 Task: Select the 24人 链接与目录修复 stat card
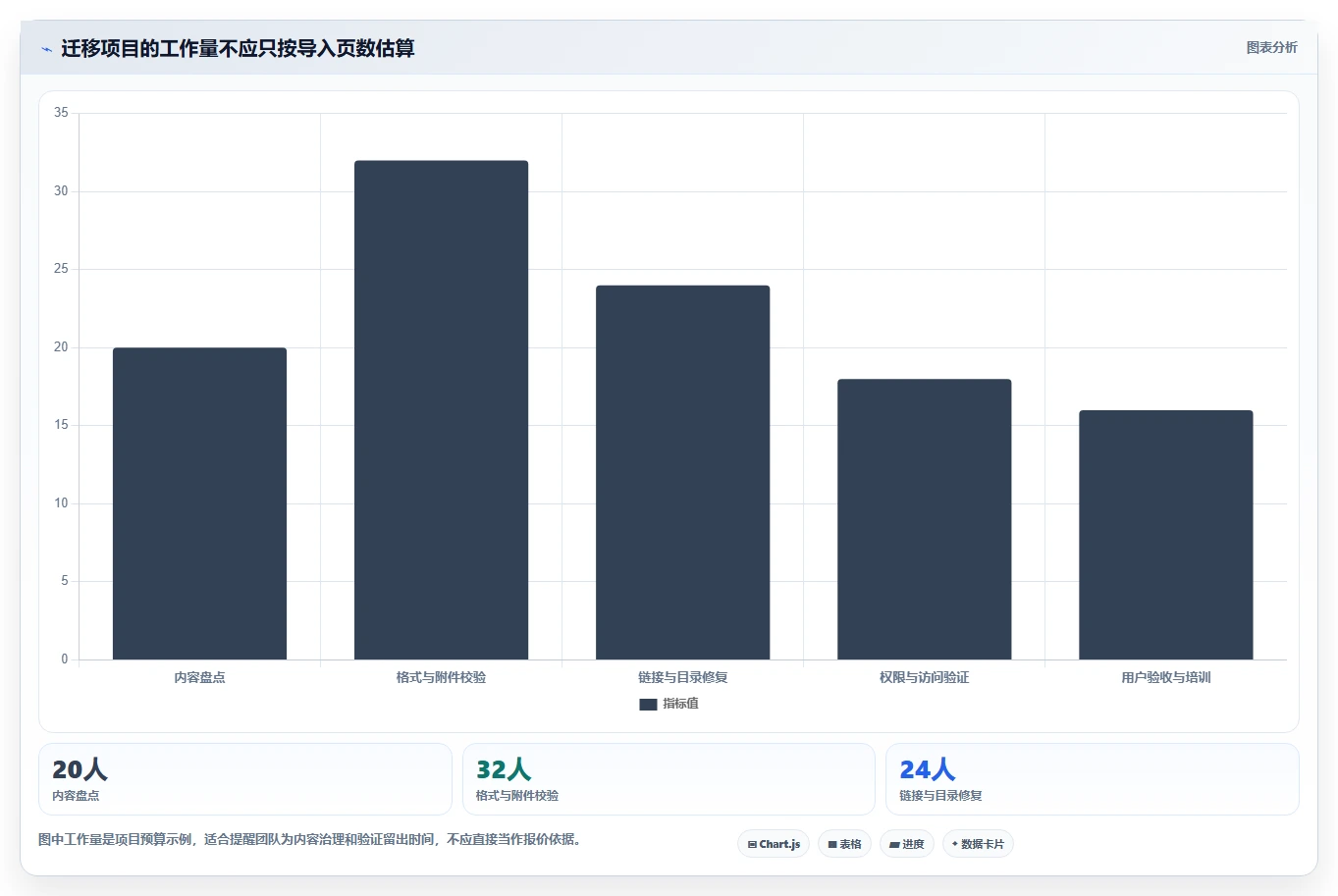click(x=1093, y=779)
